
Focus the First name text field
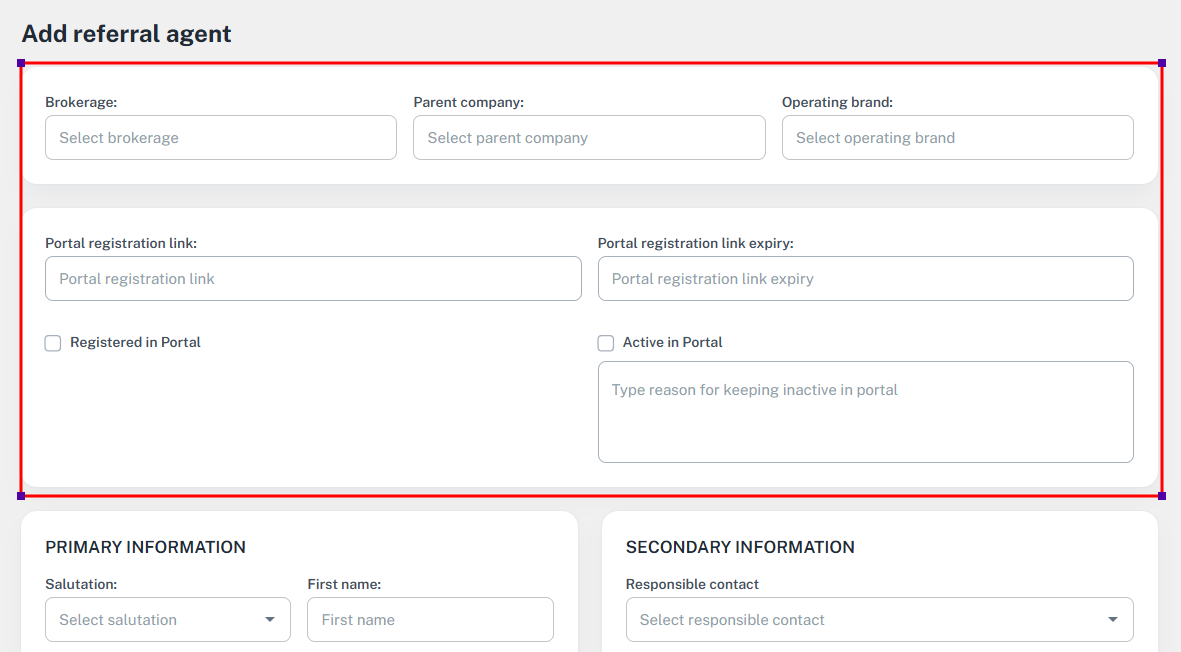click(430, 620)
